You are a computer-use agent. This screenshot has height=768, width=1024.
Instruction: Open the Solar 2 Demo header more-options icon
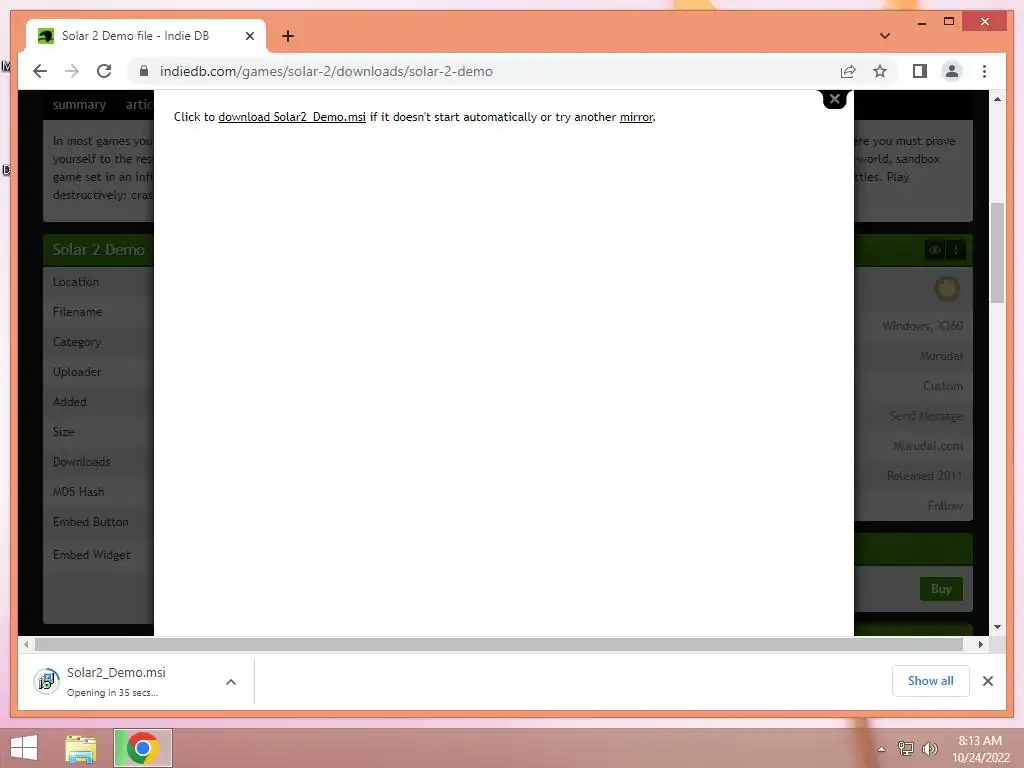click(x=955, y=250)
